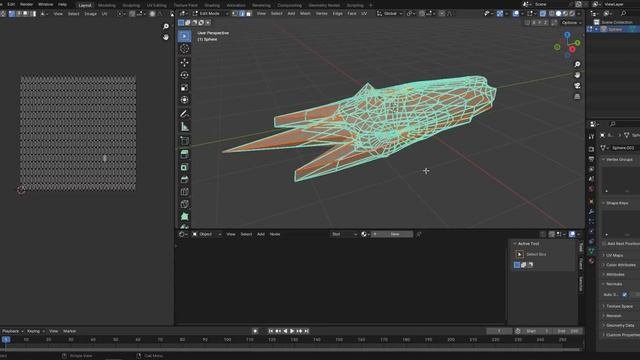Screen dimensions: 640x360
Task: Select the Move tool
Action: (x=184, y=62)
